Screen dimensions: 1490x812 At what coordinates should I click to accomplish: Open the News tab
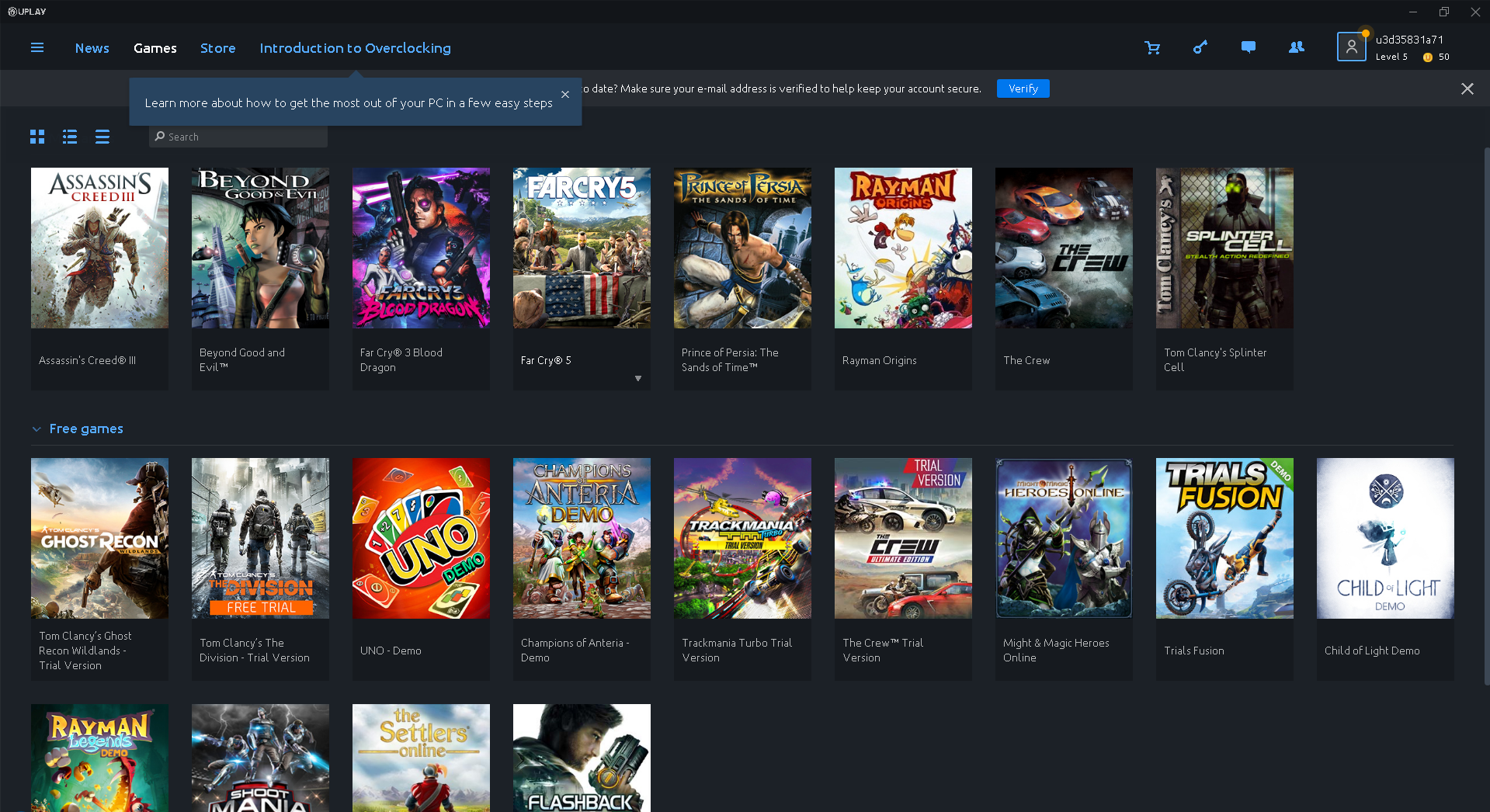pos(92,48)
